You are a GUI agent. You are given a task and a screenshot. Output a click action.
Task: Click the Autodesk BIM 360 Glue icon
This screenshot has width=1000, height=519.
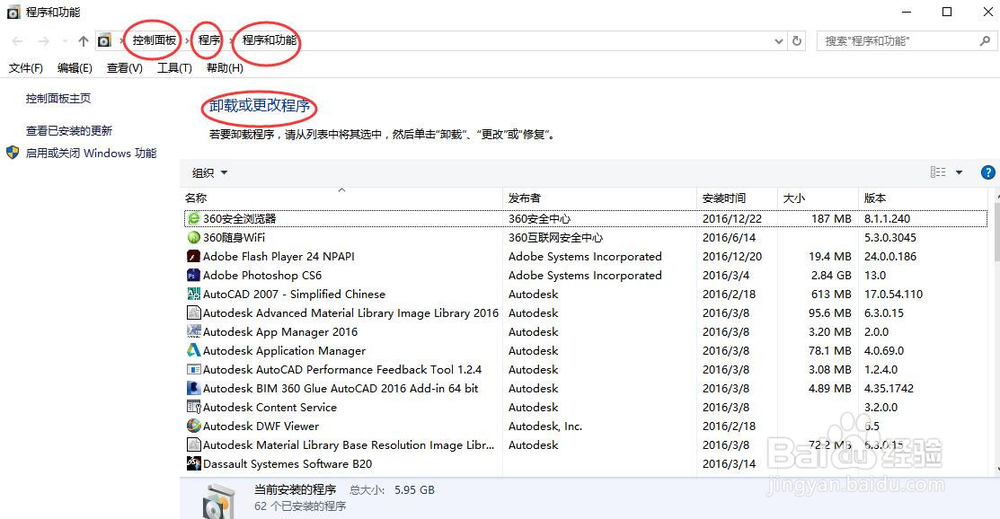(194, 388)
